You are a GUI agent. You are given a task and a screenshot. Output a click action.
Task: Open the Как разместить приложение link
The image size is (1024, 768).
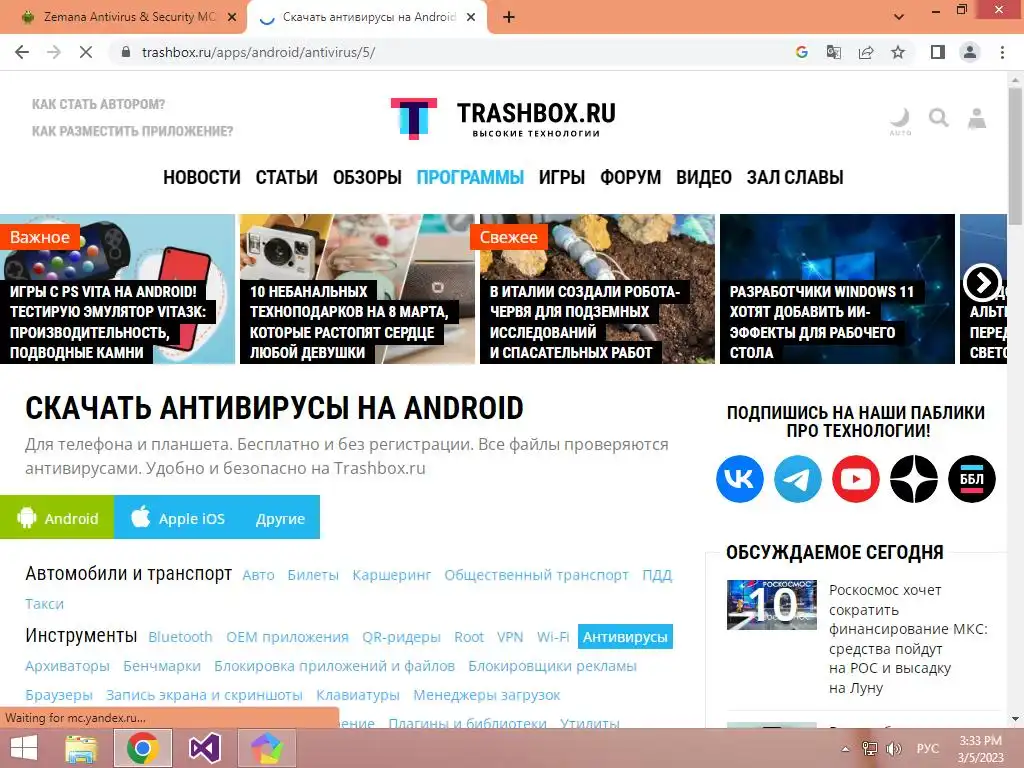click(133, 131)
